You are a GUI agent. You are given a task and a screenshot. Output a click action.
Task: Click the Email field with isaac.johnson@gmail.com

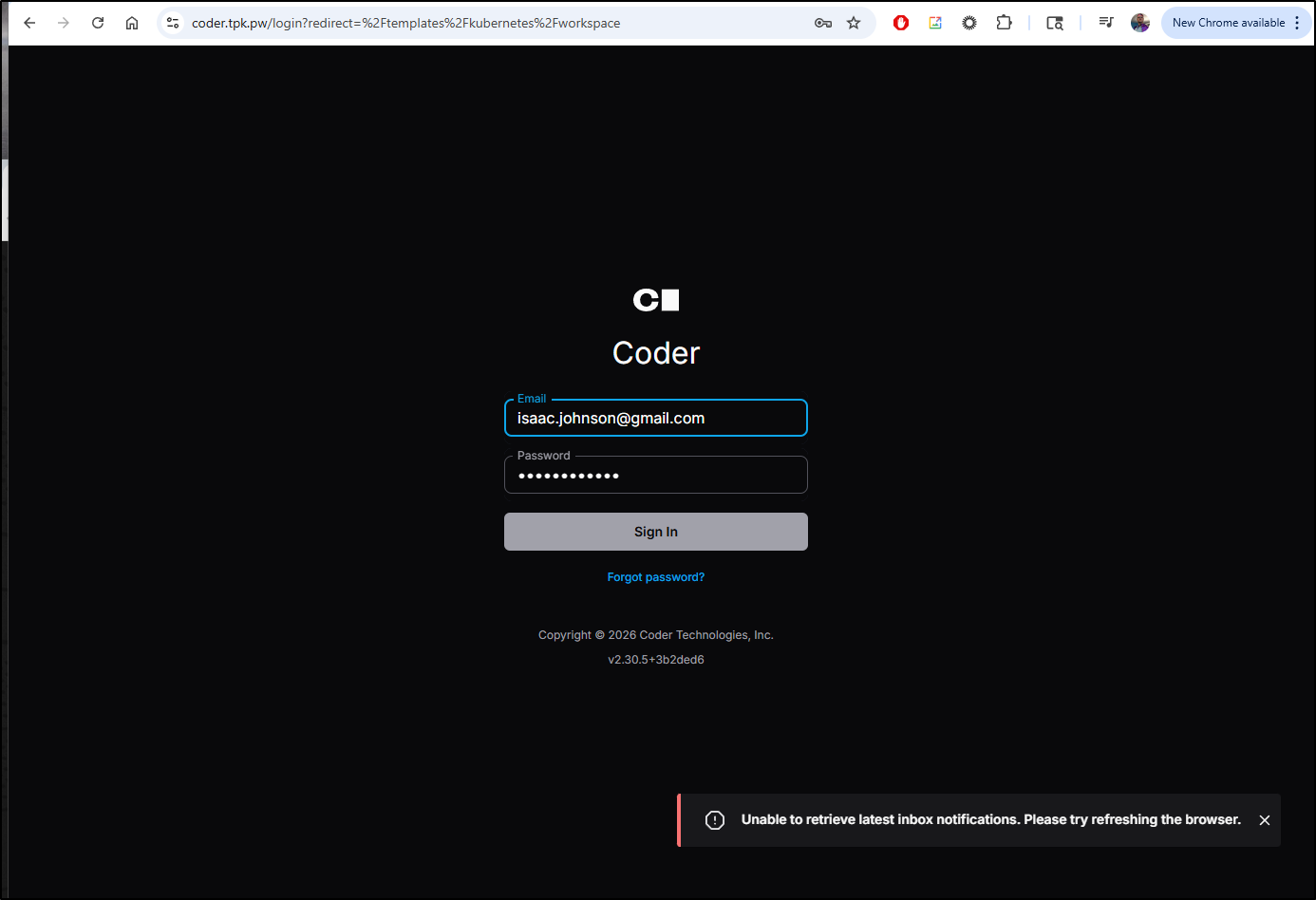coord(655,418)
